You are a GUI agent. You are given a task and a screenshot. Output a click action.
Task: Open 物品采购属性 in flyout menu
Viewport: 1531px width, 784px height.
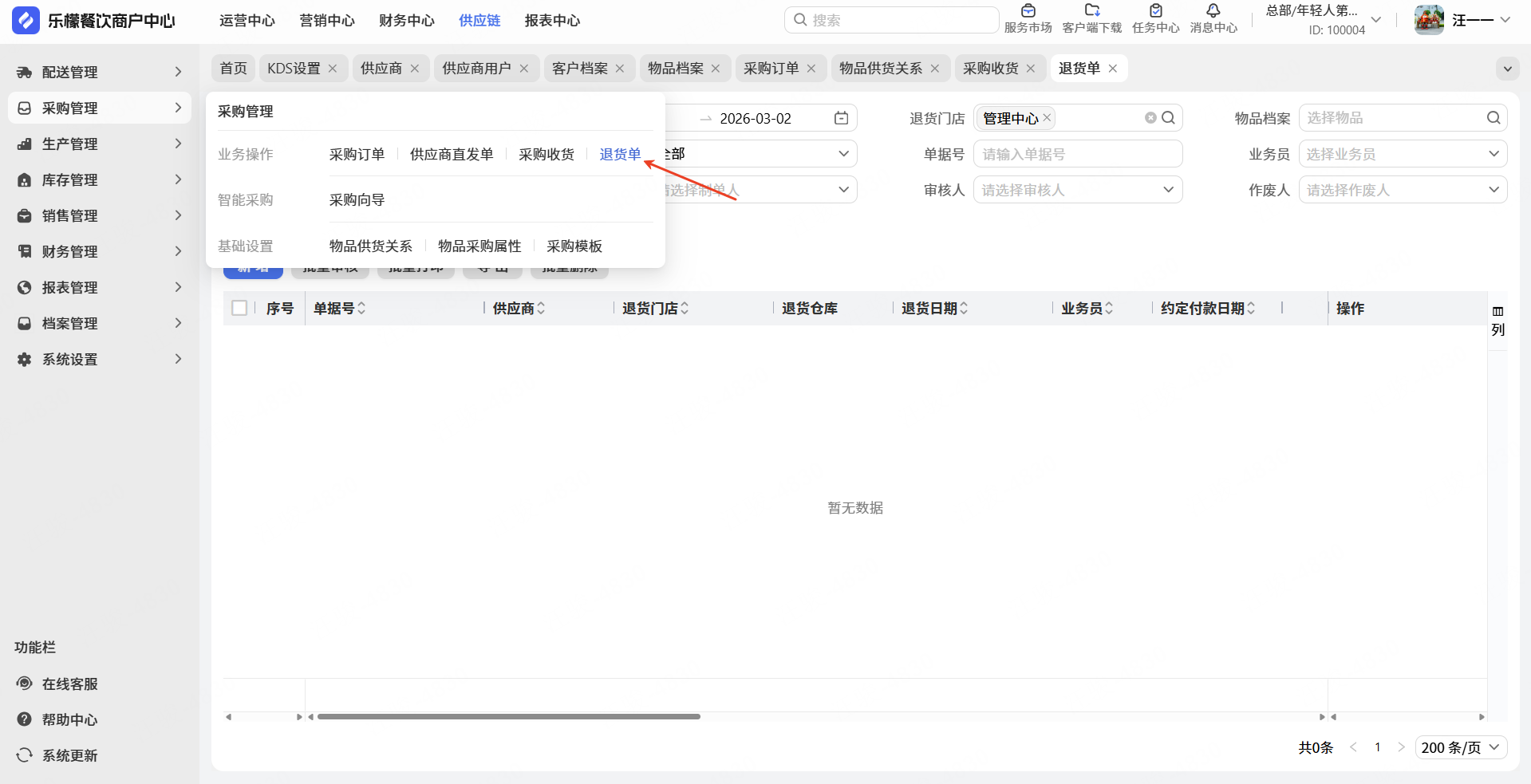coord(479,246)
